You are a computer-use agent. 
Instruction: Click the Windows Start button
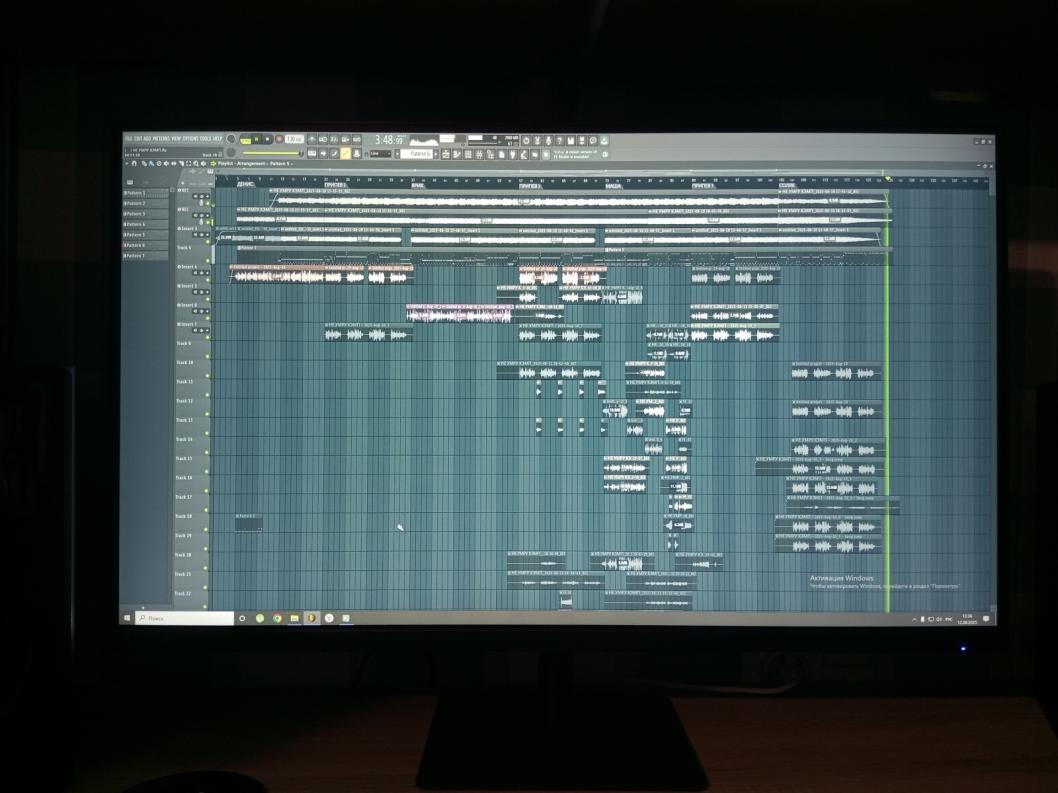128,619
